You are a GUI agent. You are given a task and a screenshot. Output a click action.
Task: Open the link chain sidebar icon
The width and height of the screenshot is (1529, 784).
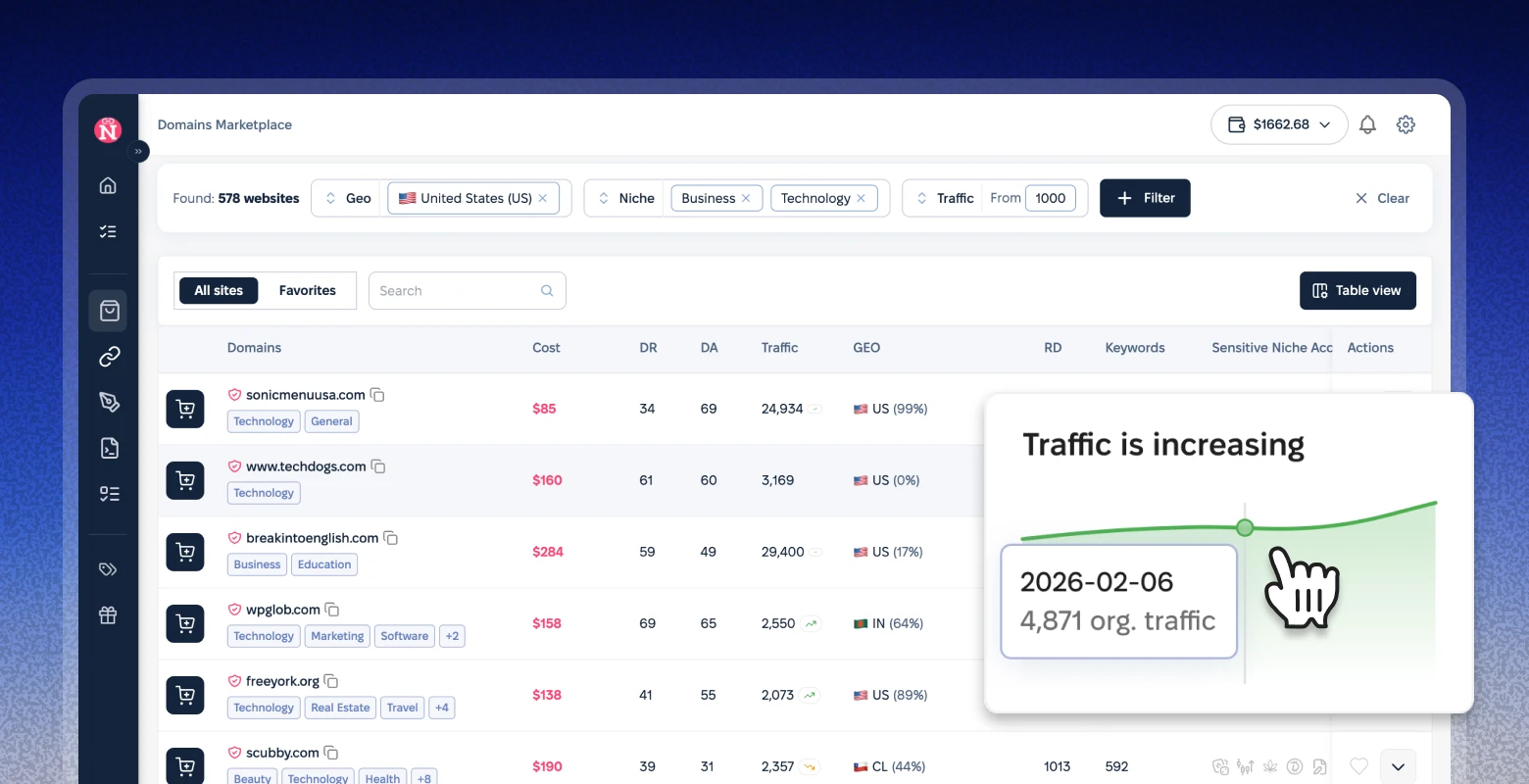(109, 357)
